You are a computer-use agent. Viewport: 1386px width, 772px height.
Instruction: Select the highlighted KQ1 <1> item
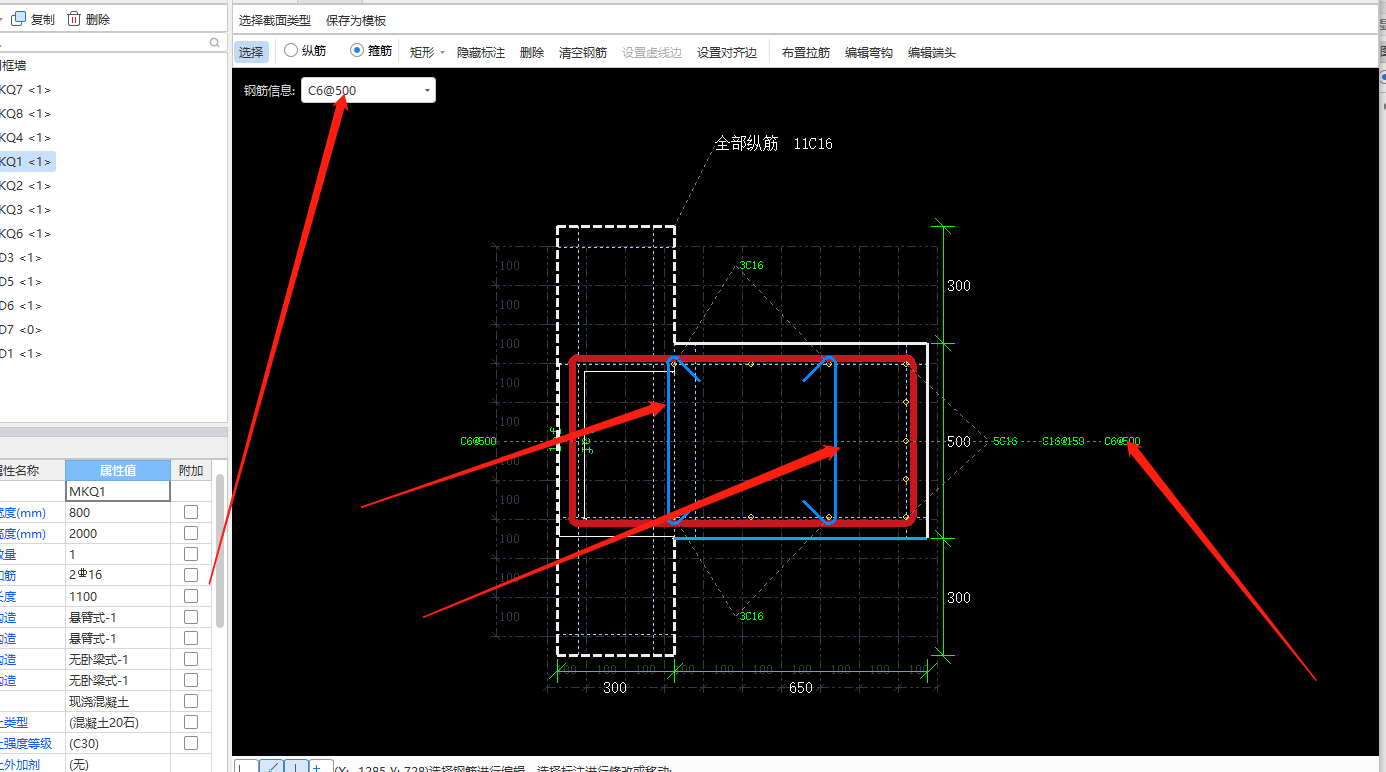click(26, 162)
